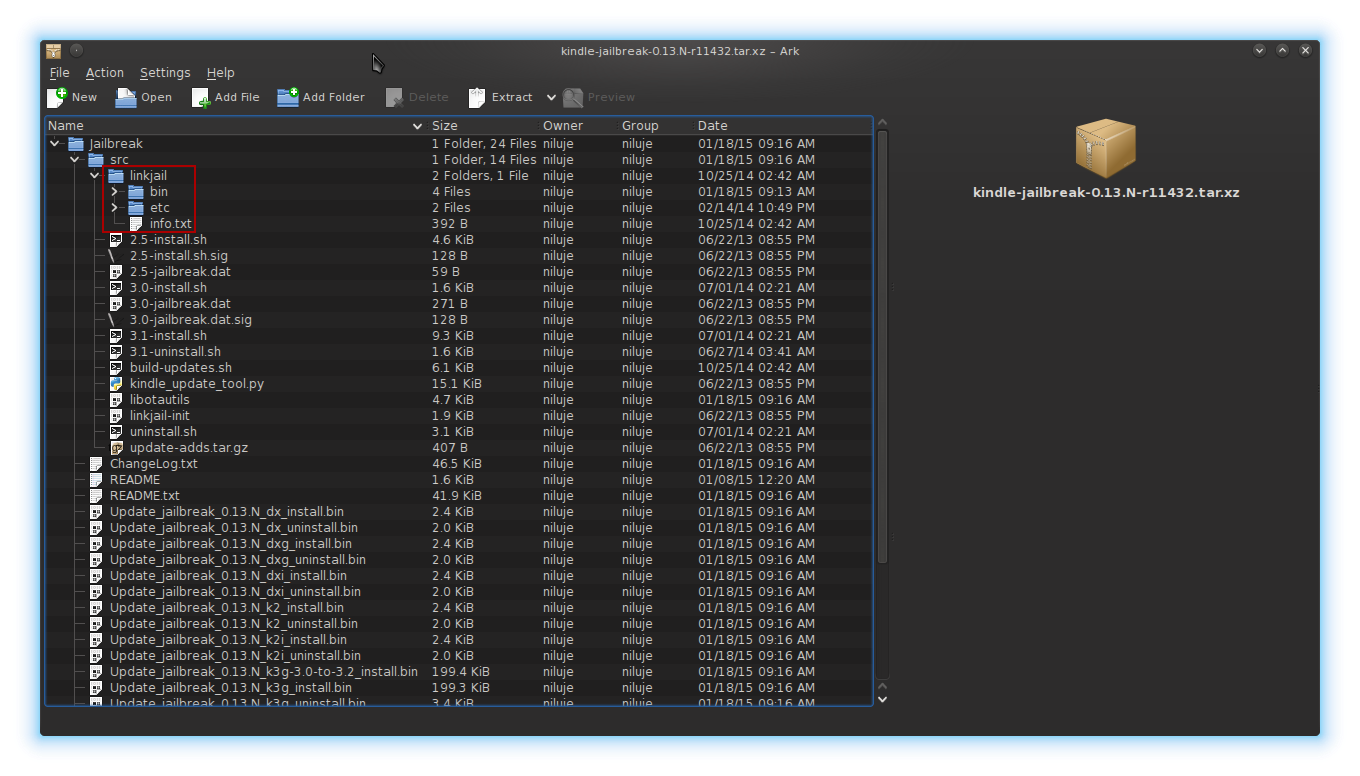The height and width of the screenshot is (776, 1360).
Task: Select the Jailbreak folder icon
Action: coord(76,144)
